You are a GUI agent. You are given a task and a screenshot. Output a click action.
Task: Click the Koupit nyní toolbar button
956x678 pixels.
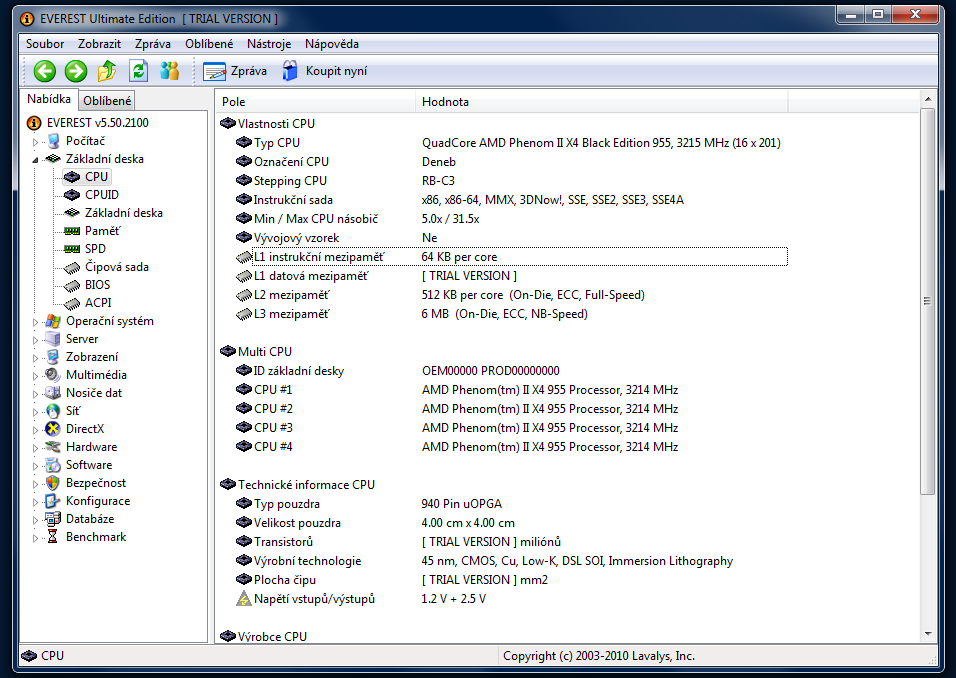coord(324,71)
